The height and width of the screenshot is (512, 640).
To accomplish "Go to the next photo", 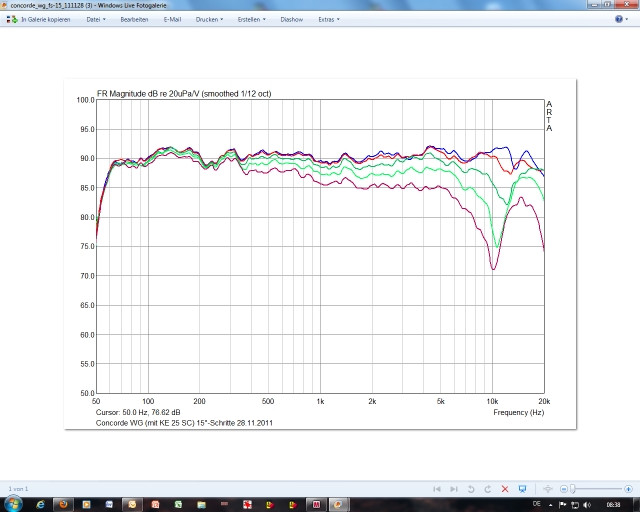I will [453, 489].
